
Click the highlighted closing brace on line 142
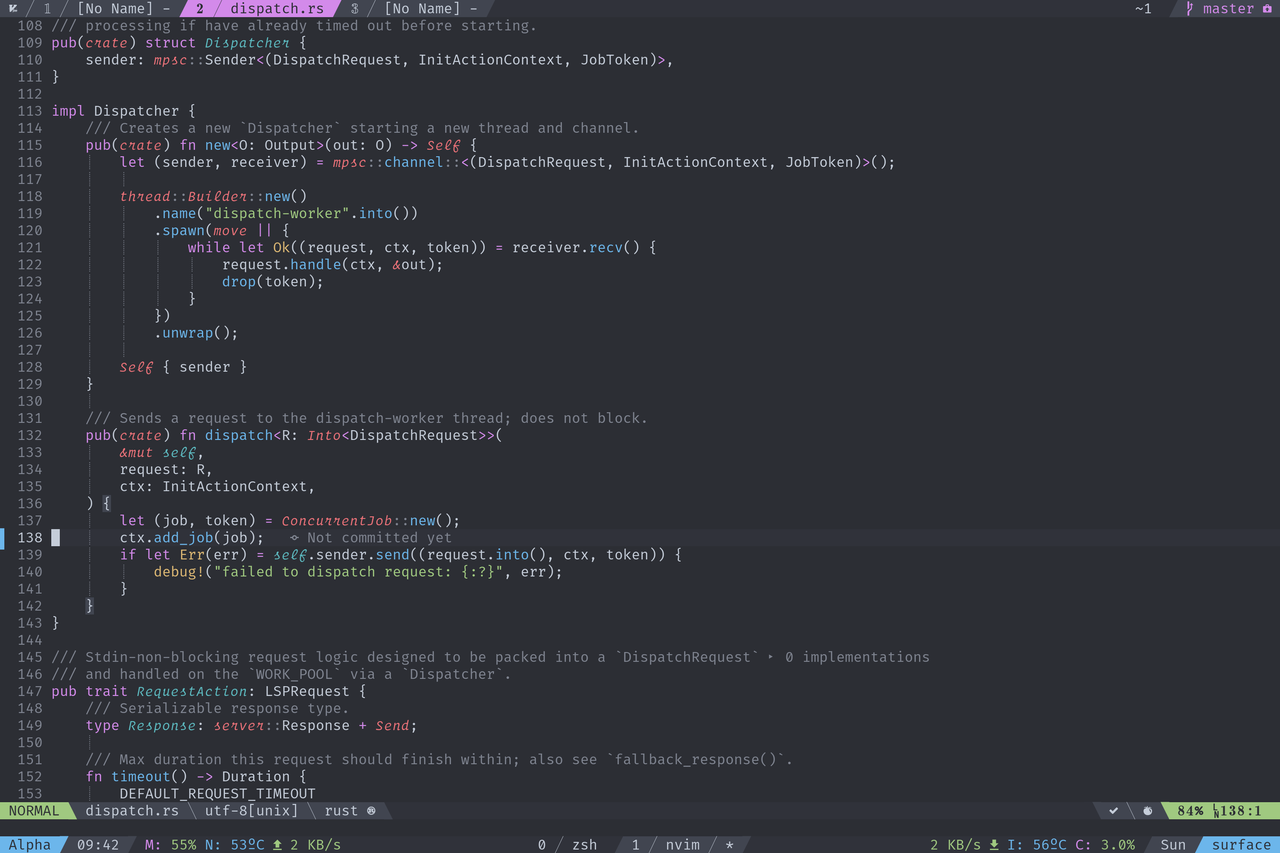coord(90,605)
